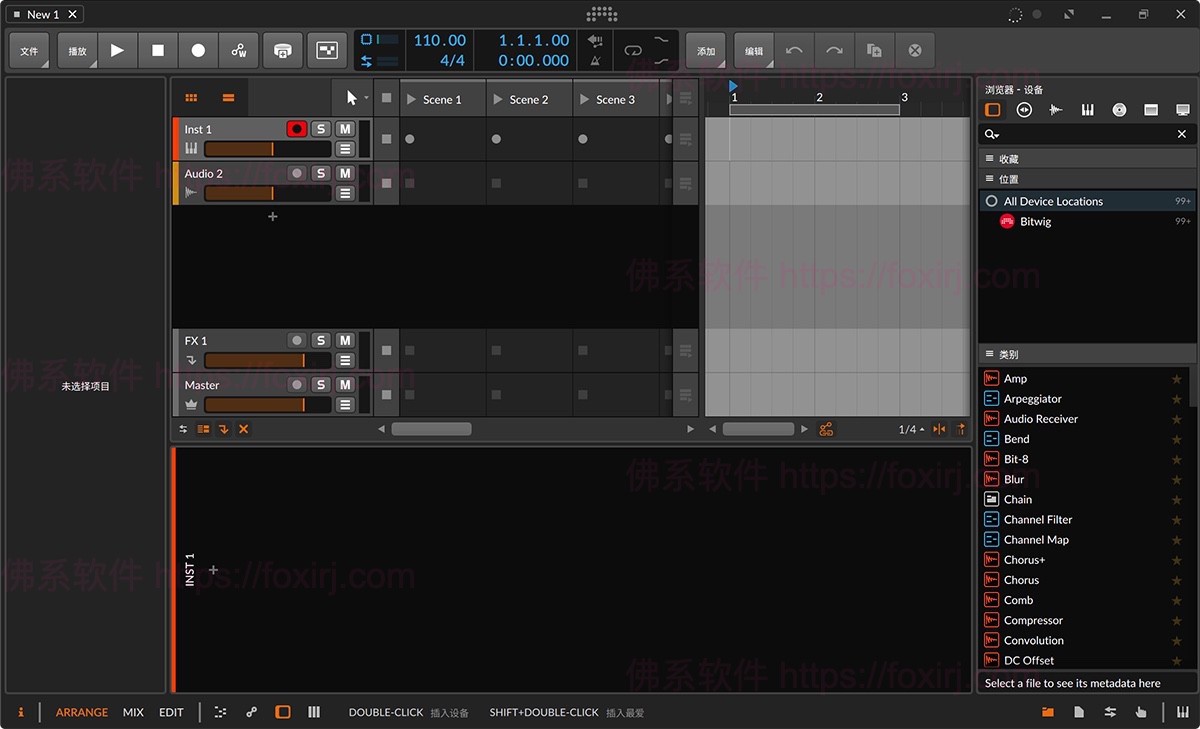Screen dimensions: 1200x729
Task: Open the search scope dropdown in the browser
Action: point(991,133)
